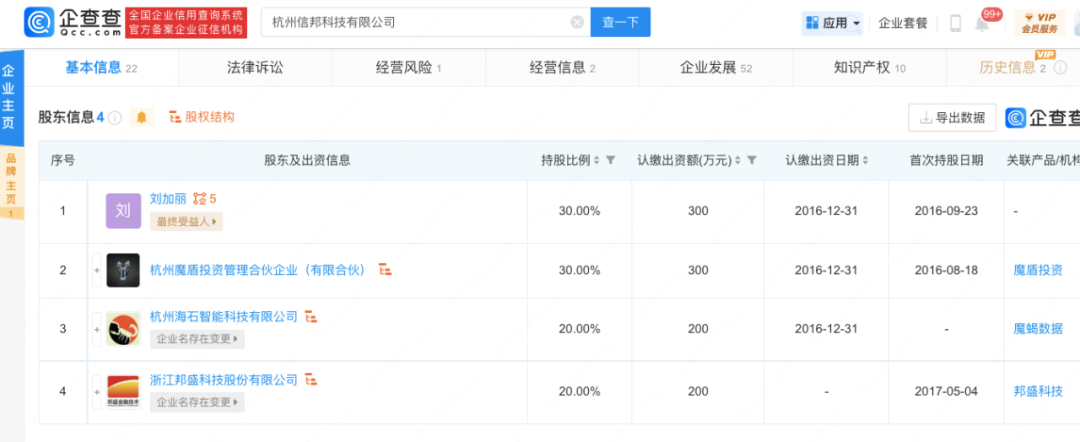Click the VIP 会员服务 badge icon
This screenshot has width=1080, height=442.
1039,22
